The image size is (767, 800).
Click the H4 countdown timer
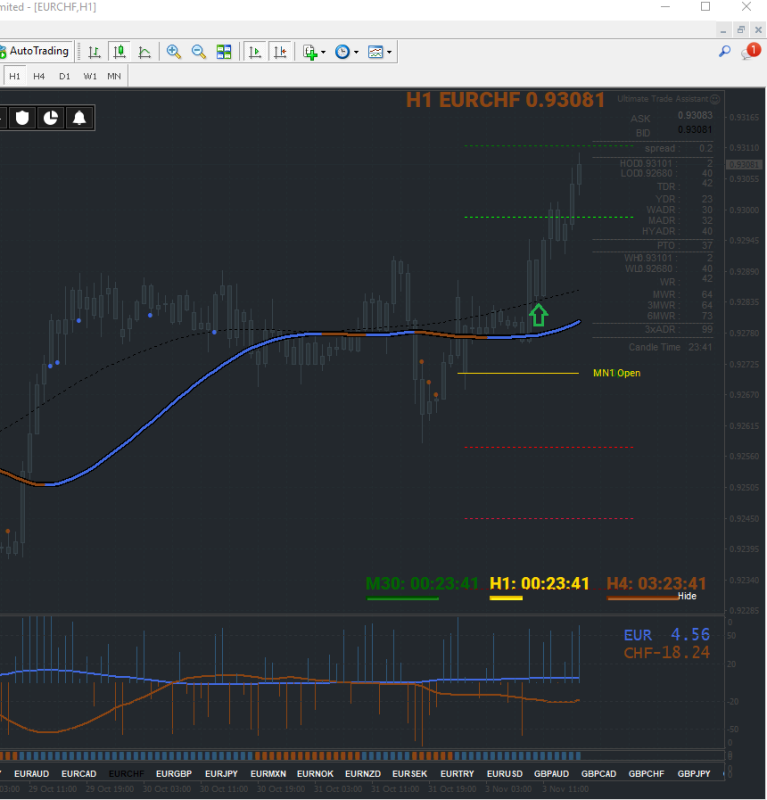tap(656, 583)
